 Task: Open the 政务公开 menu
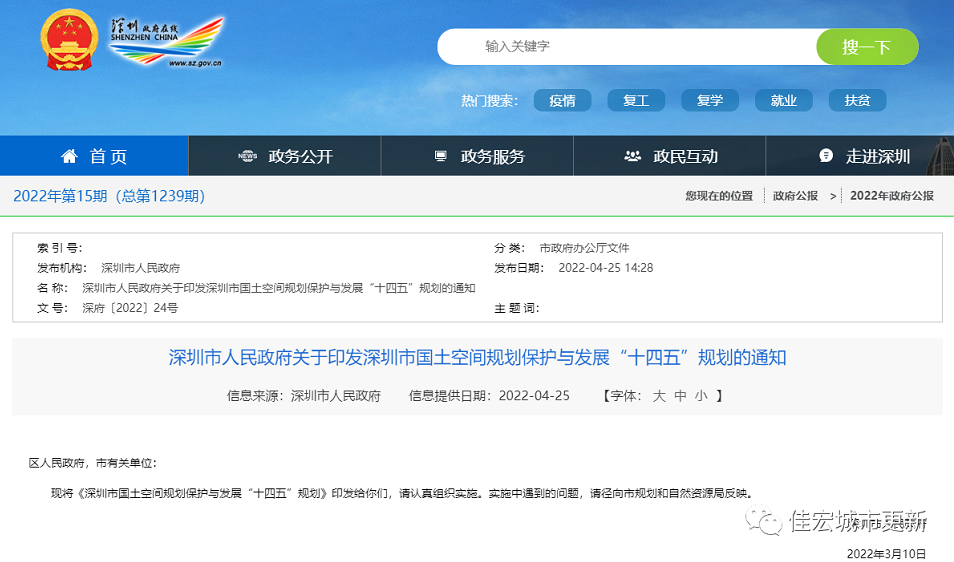(x=299, y=156)
